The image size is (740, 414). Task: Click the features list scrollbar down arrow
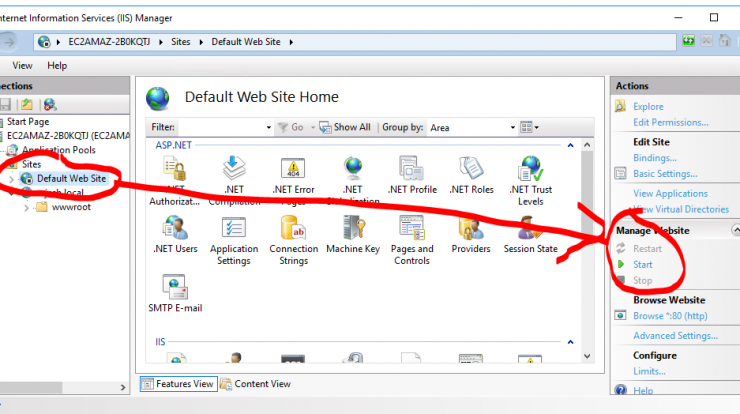[587, 356]
